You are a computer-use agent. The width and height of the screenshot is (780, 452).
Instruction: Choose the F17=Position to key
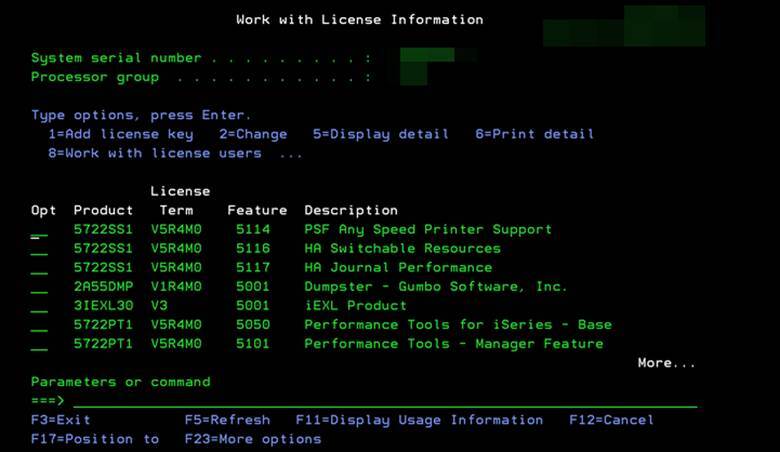coord(95,439)
